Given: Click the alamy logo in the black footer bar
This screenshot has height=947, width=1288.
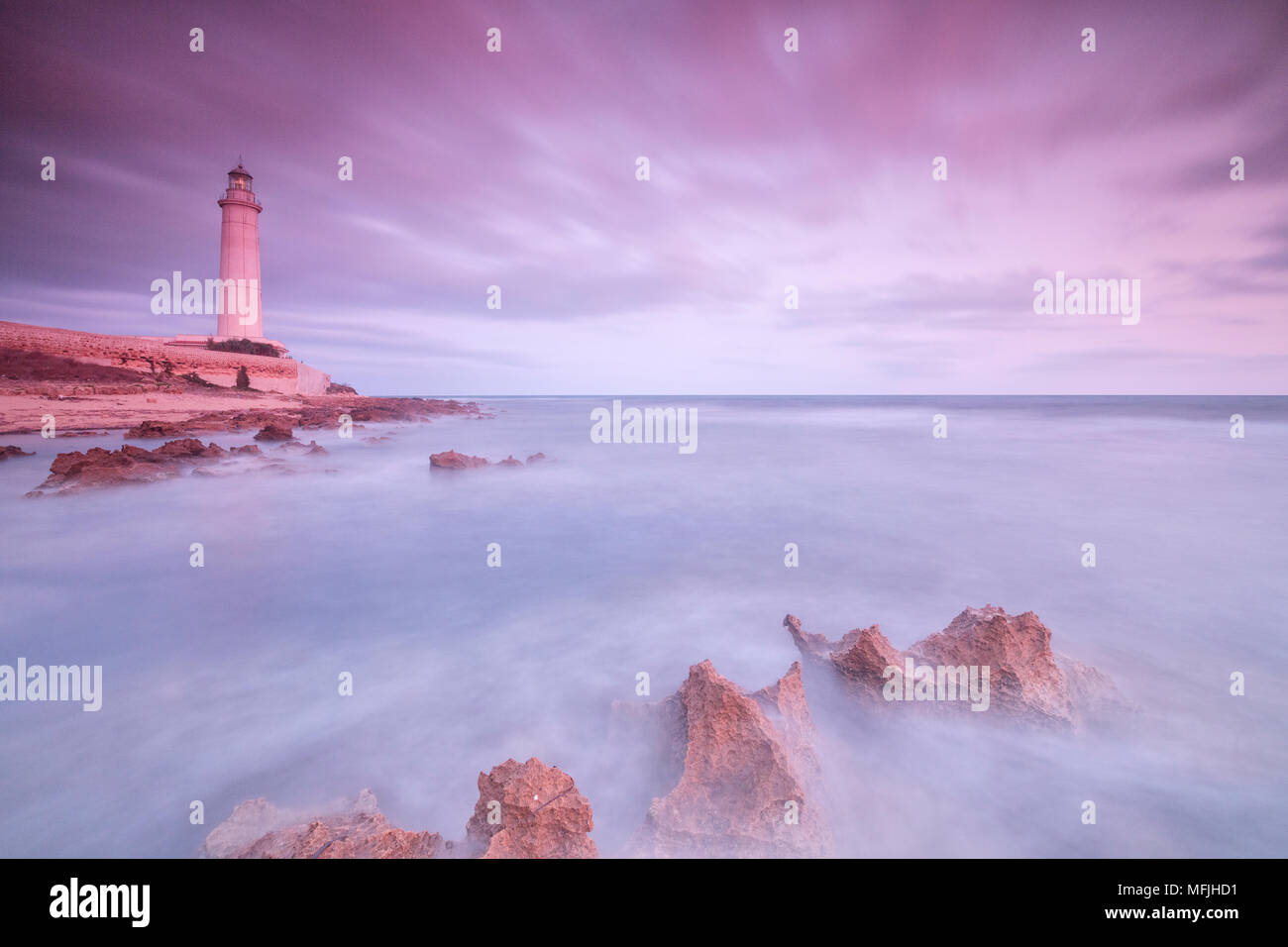Looking at the screenshot, I should (x=100, y=902).
